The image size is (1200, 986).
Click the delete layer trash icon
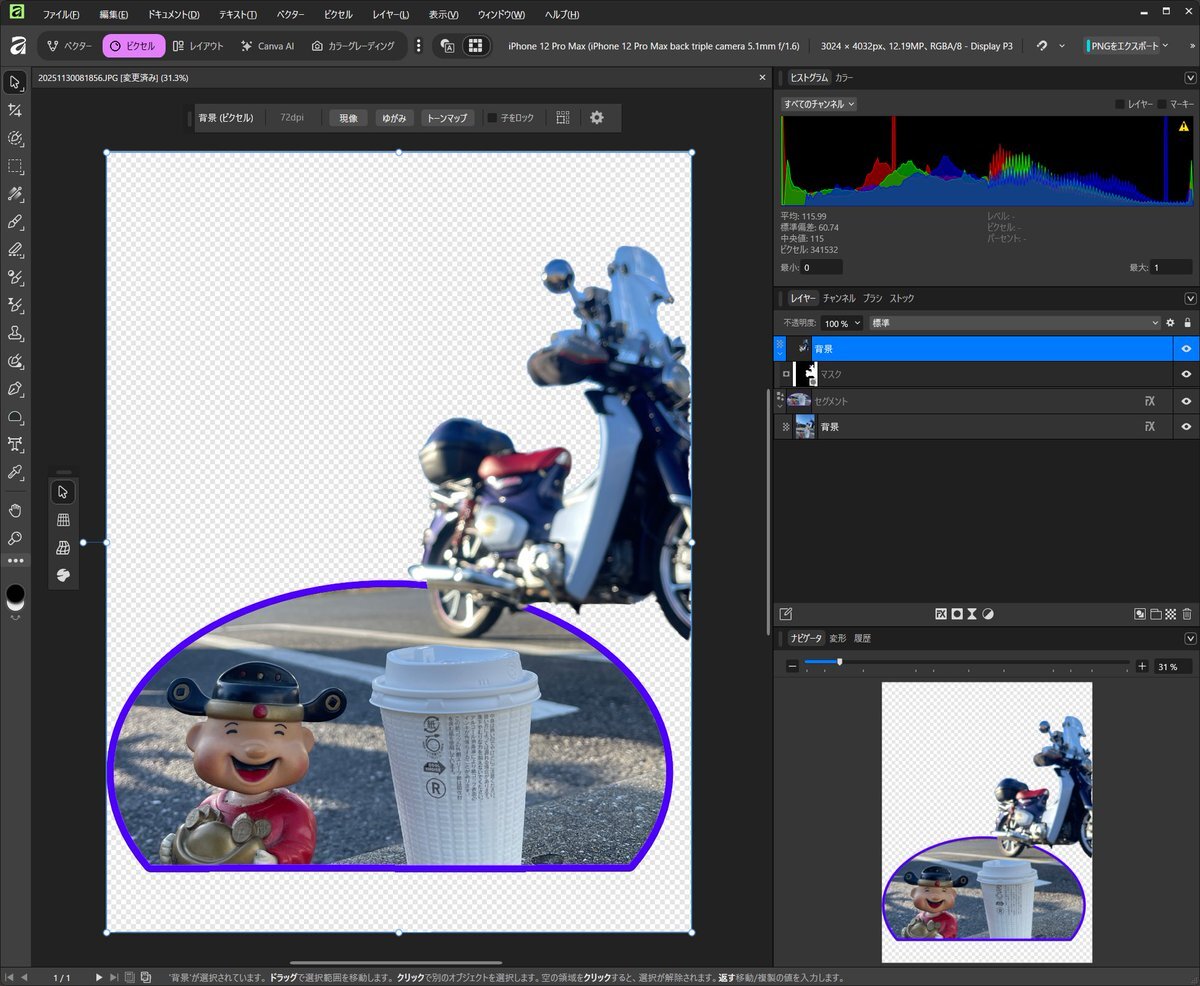pyautogui.click(x=1187, y=614)
